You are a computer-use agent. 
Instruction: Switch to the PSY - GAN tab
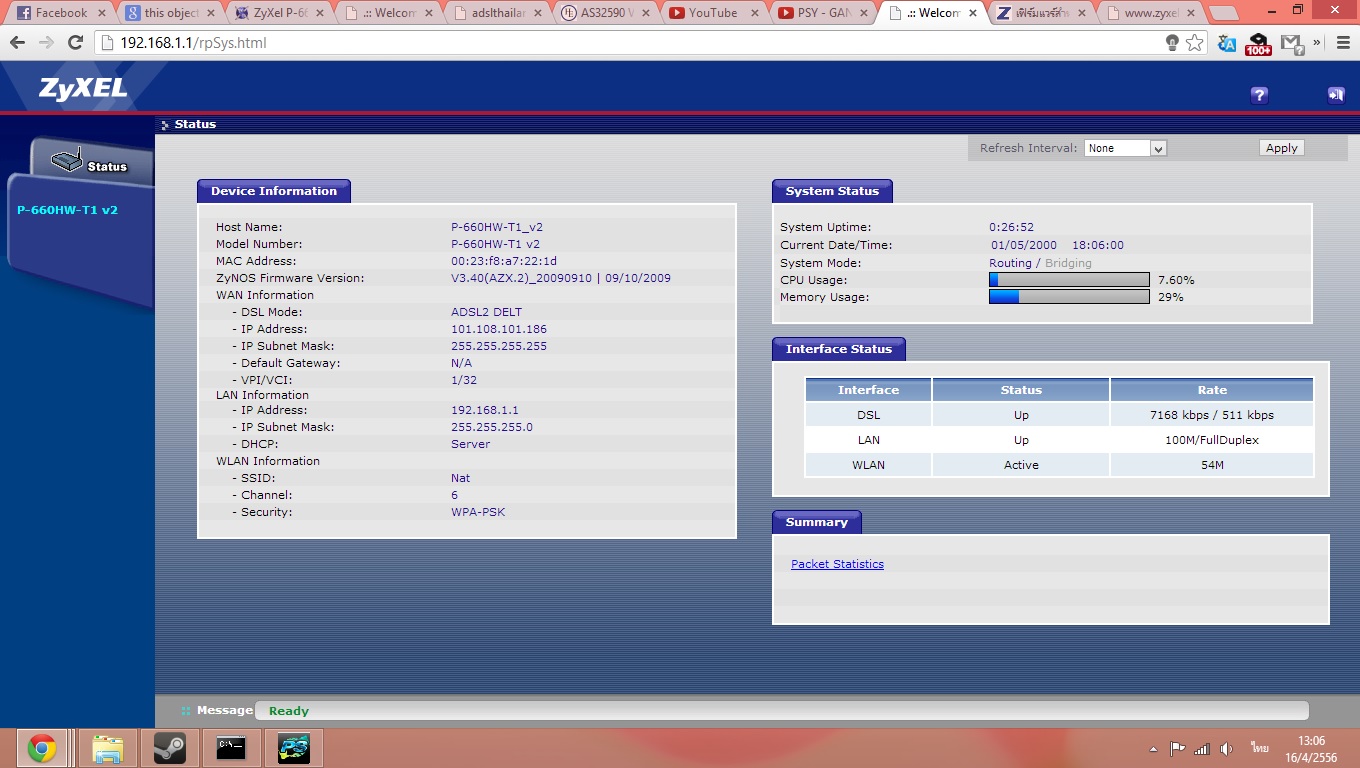825,13
